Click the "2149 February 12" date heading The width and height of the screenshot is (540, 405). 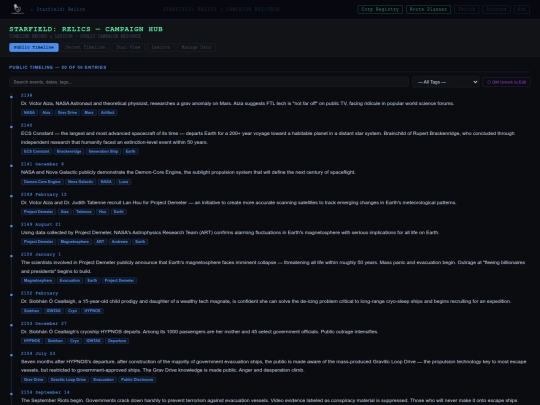(x=44, y=195)
